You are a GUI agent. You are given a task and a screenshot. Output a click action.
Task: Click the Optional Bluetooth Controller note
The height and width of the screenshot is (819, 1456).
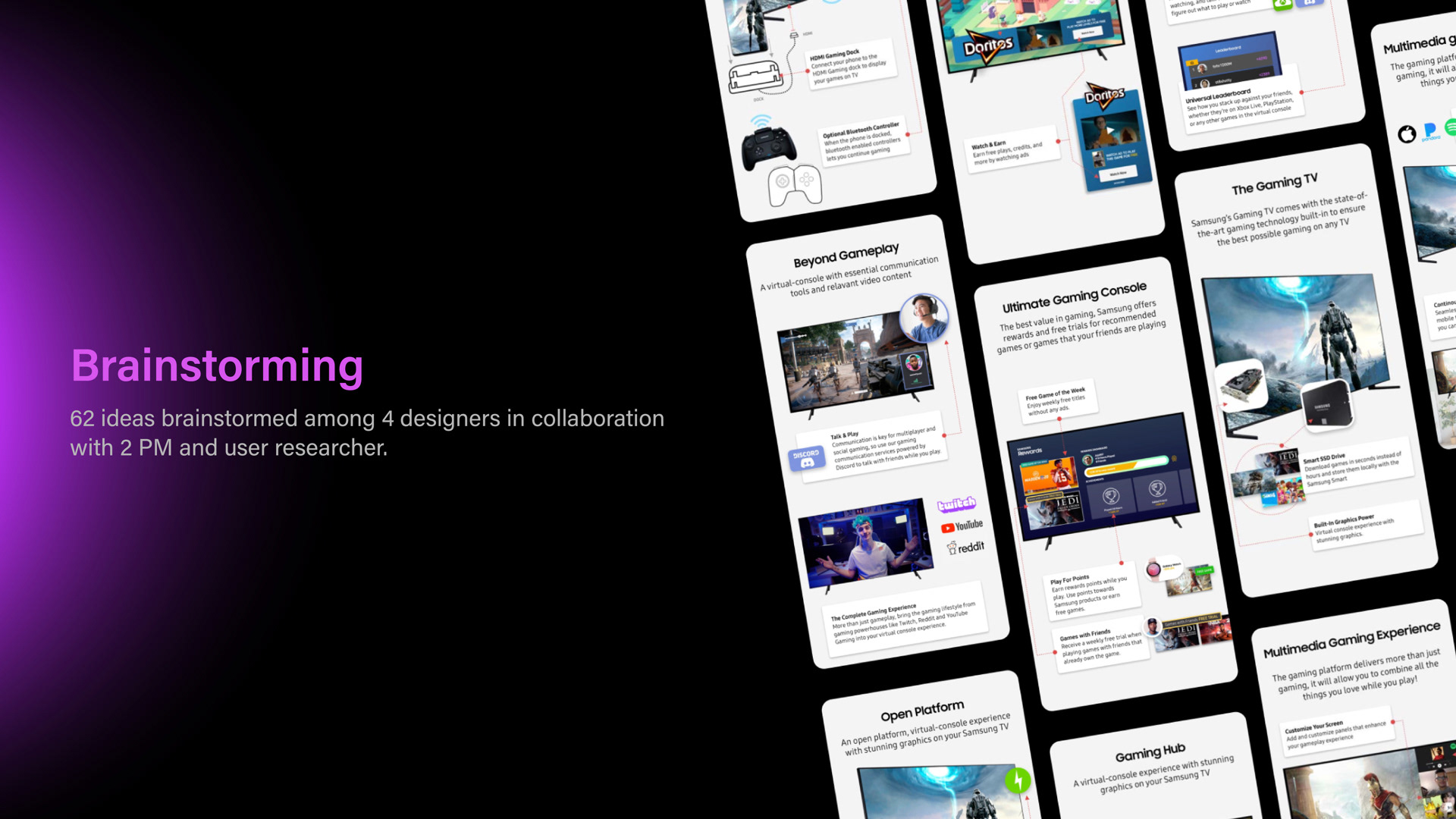tap(865, 141)
